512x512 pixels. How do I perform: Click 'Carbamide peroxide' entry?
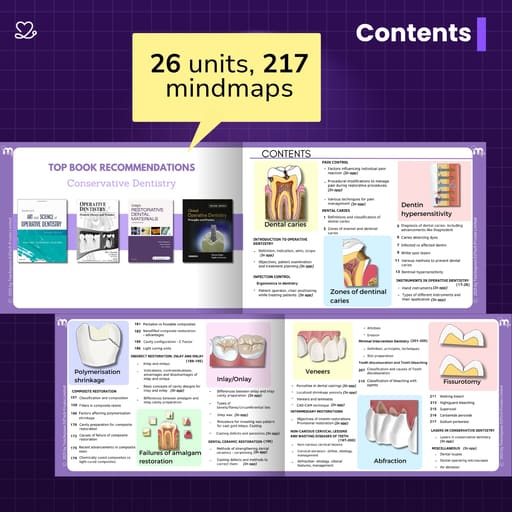[x=456, y=415]
